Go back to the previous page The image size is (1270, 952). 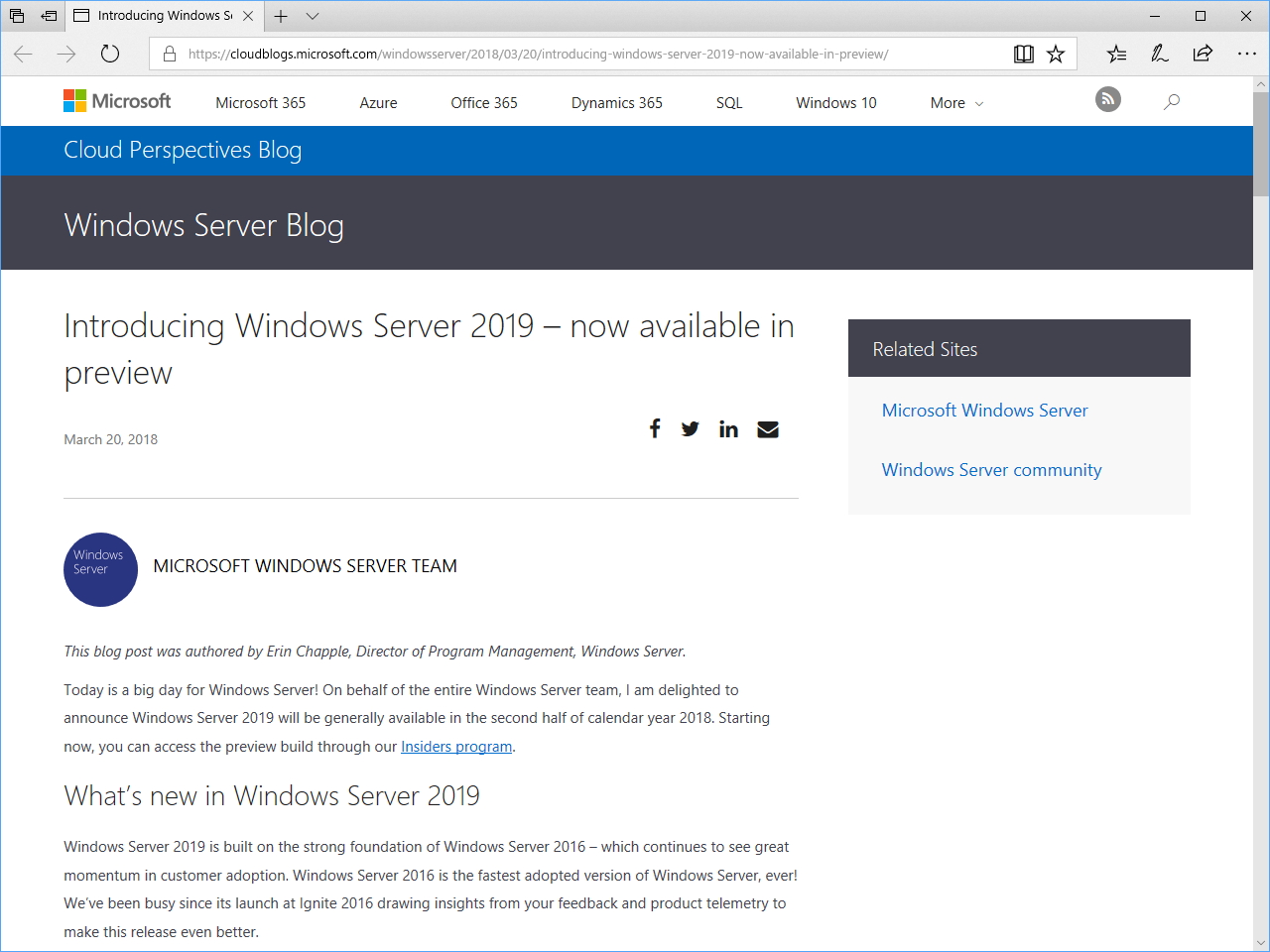[x=22, y=55]
